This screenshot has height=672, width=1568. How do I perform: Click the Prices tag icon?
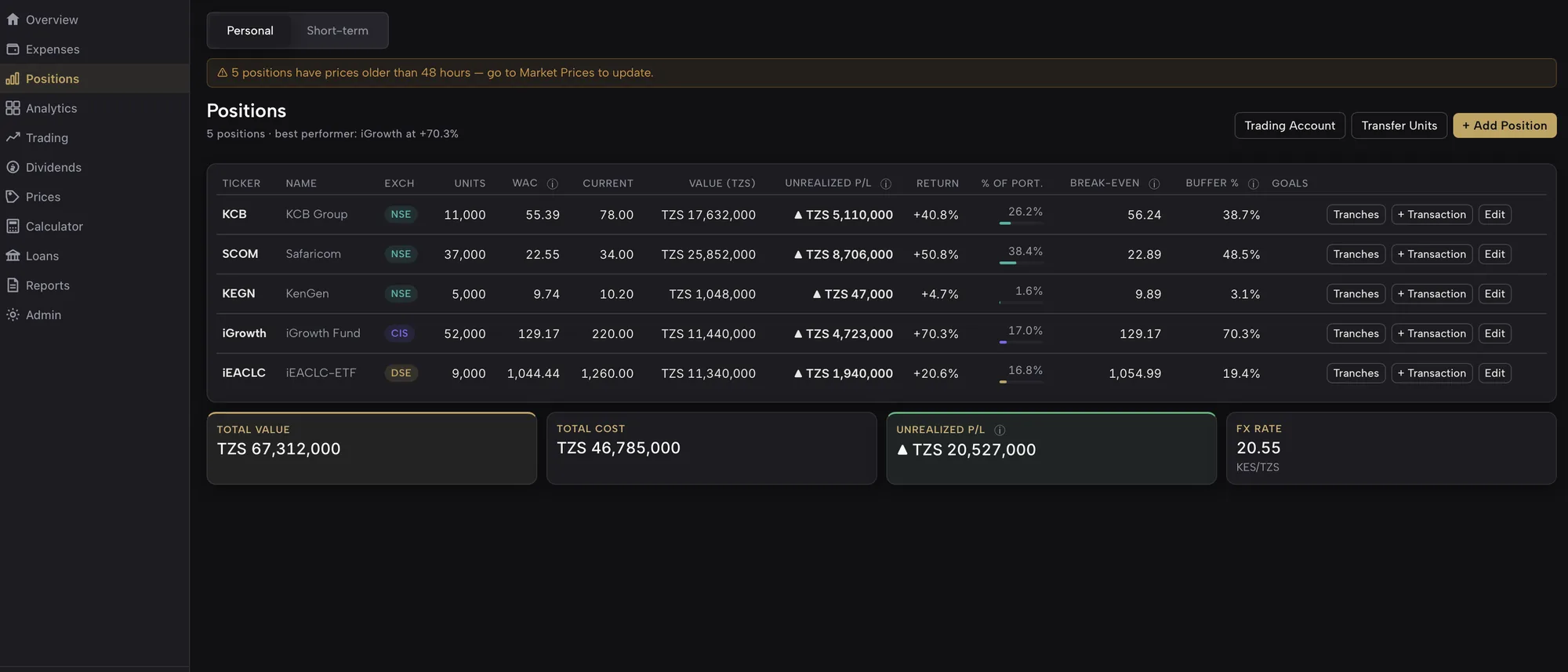tap(13, 197)
